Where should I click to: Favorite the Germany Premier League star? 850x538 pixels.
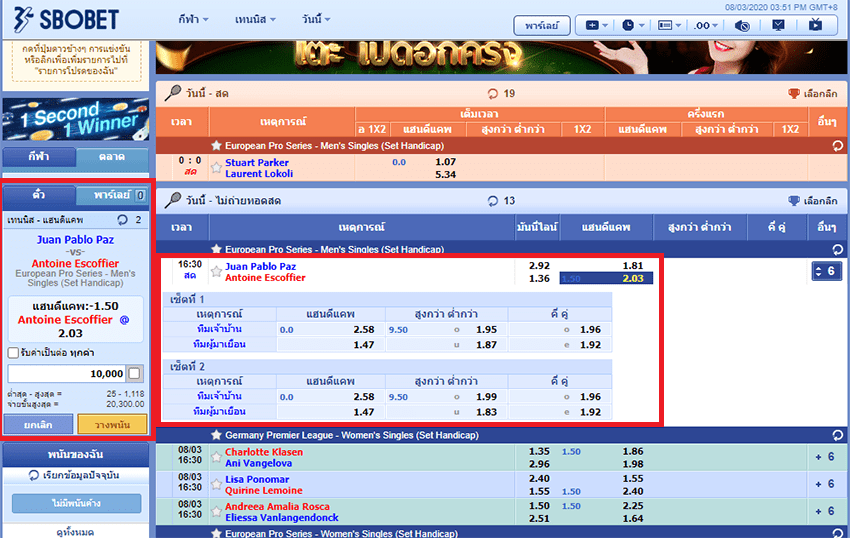point(216,435)
